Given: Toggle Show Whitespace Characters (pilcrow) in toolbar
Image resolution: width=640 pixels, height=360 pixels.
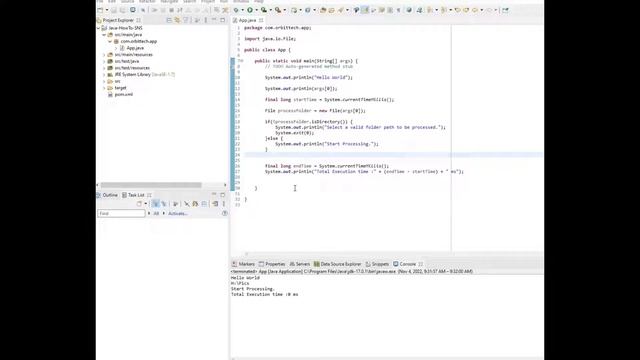Looking at the screenshot, I should 398,10.
